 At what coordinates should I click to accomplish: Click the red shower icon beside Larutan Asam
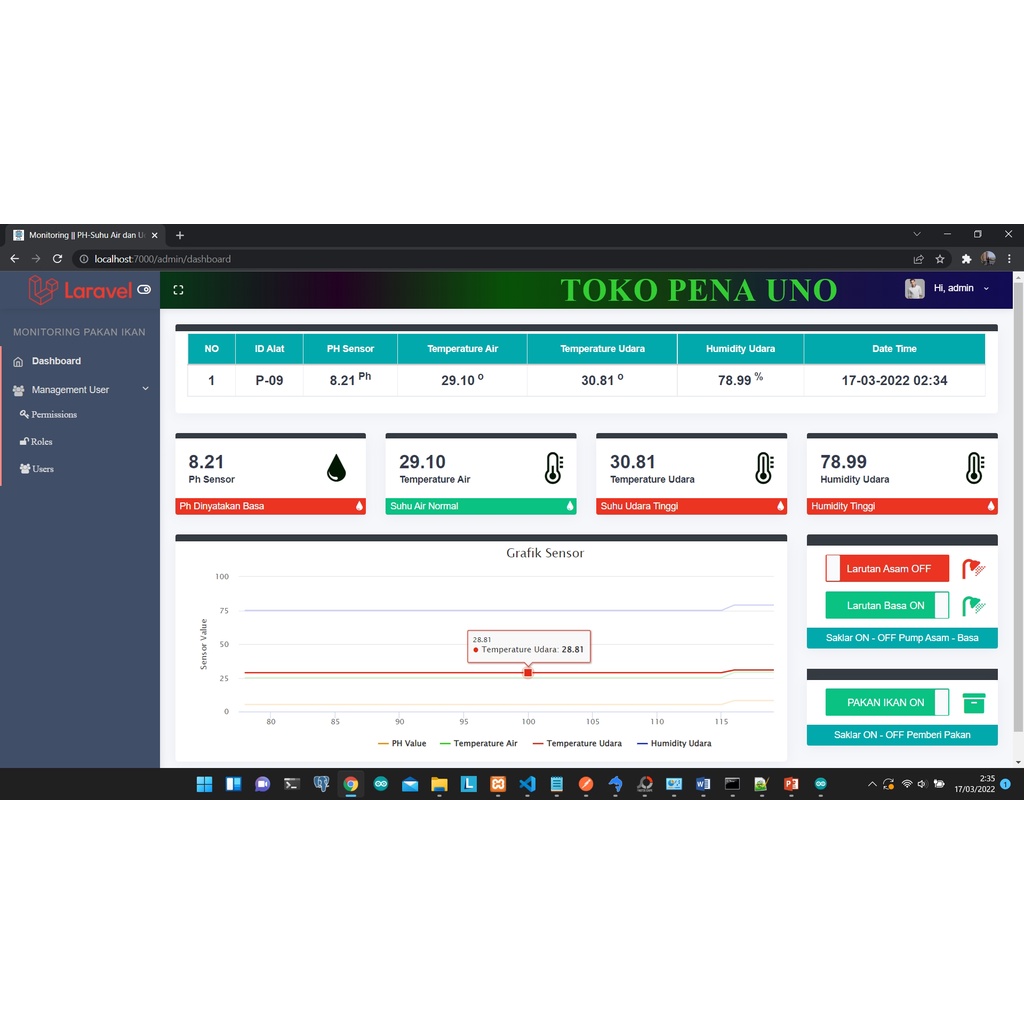coord(973,569)
